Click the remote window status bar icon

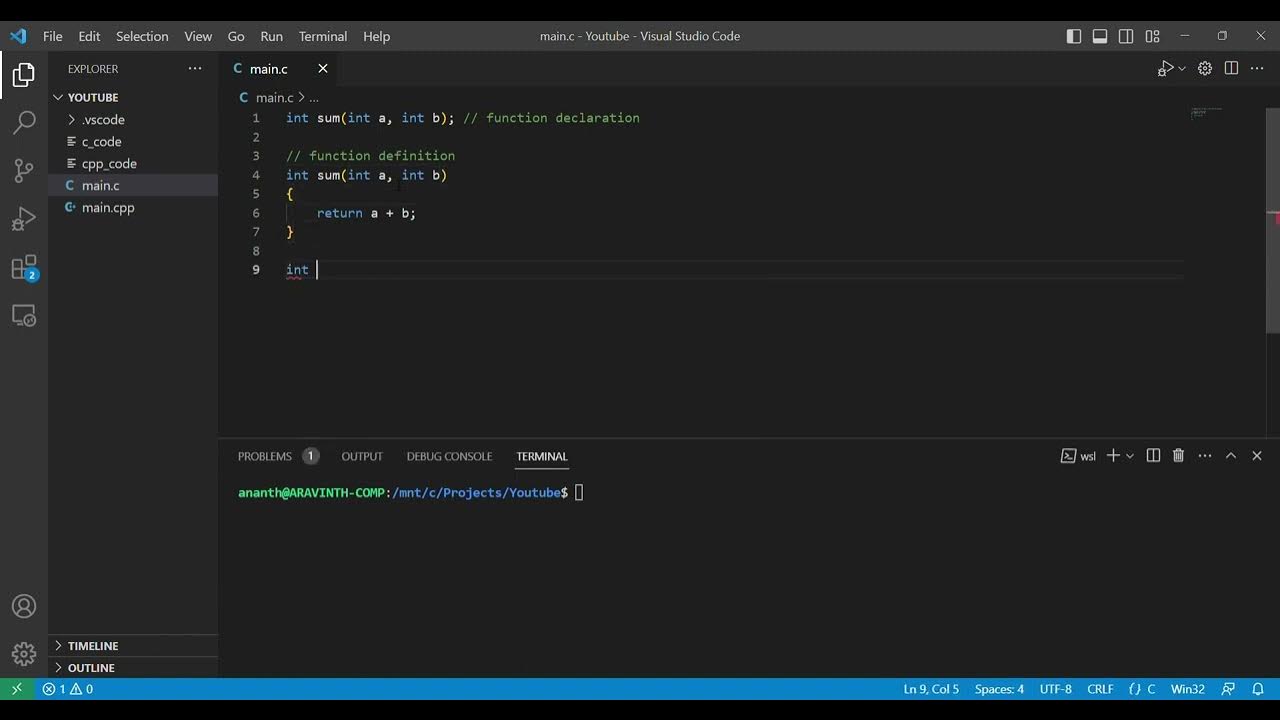click(x=16, y=689)
